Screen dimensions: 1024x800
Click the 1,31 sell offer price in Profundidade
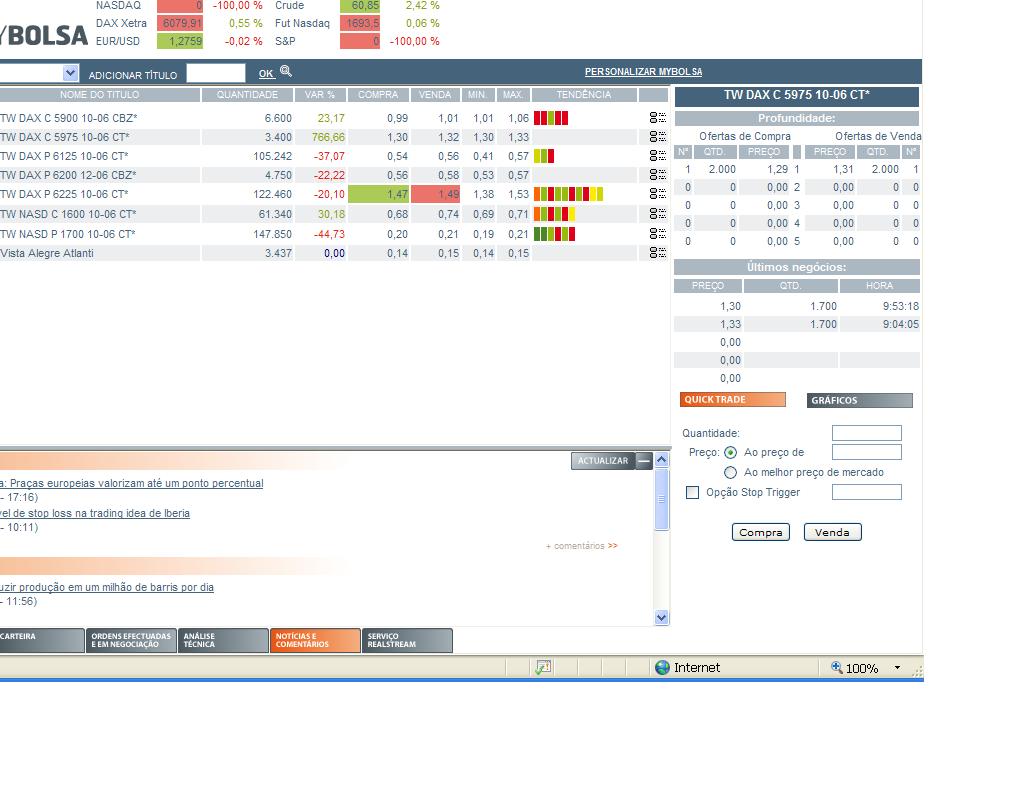(843, 169)
